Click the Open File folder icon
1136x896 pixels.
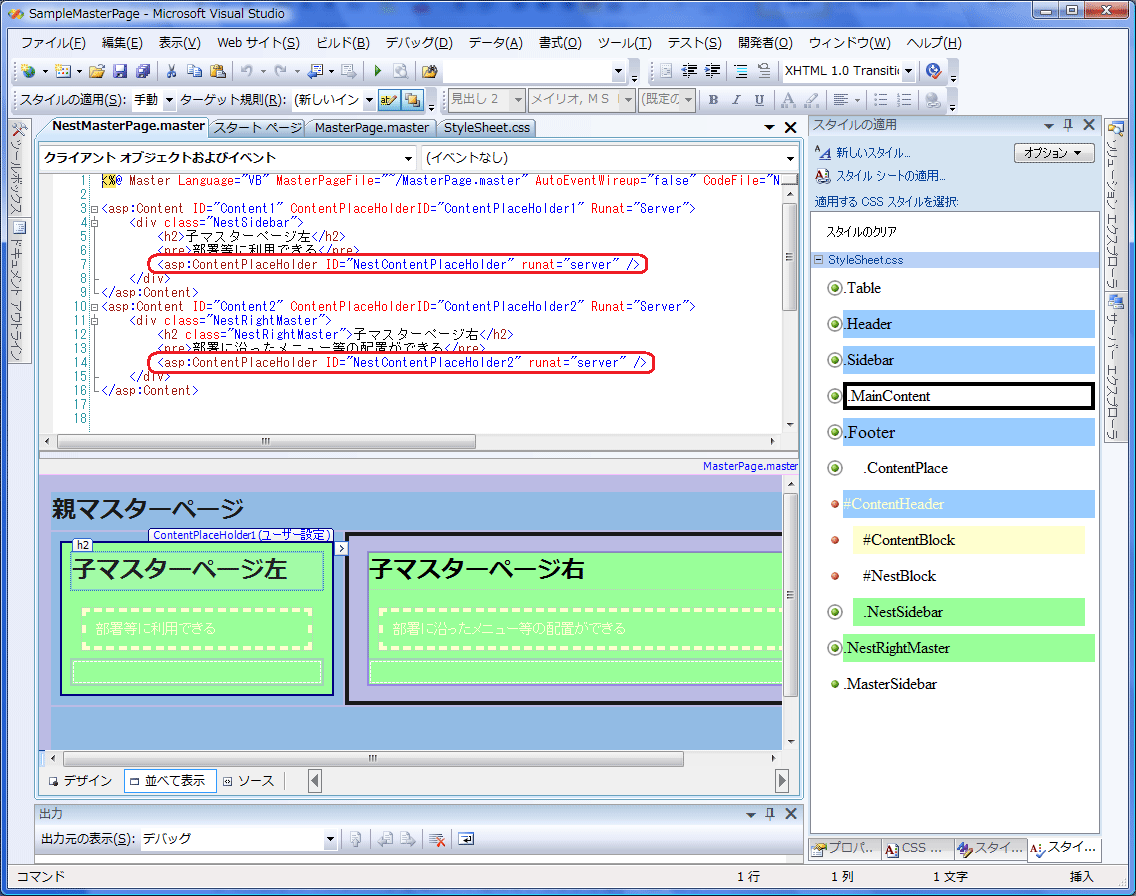click(97, 71)
